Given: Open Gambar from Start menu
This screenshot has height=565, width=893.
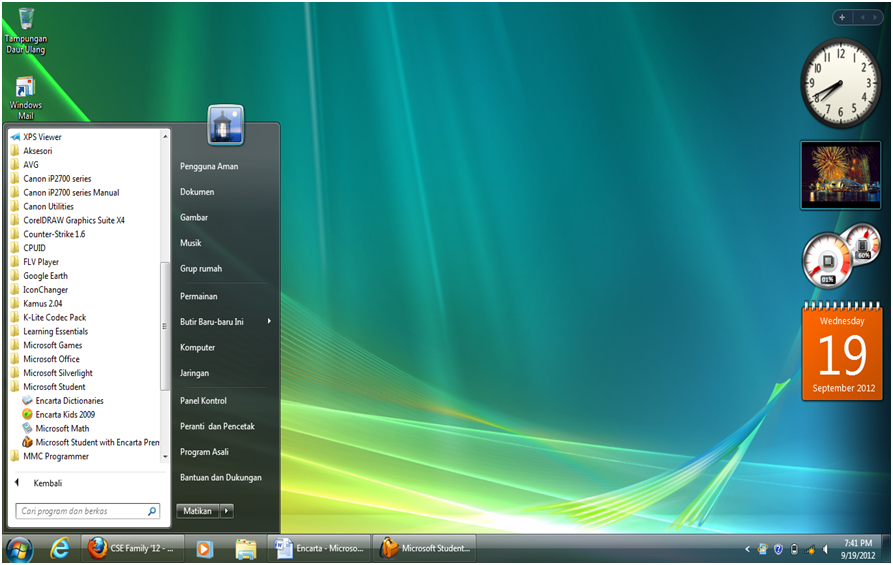Looking at the screenshot, I should point(194,218).
